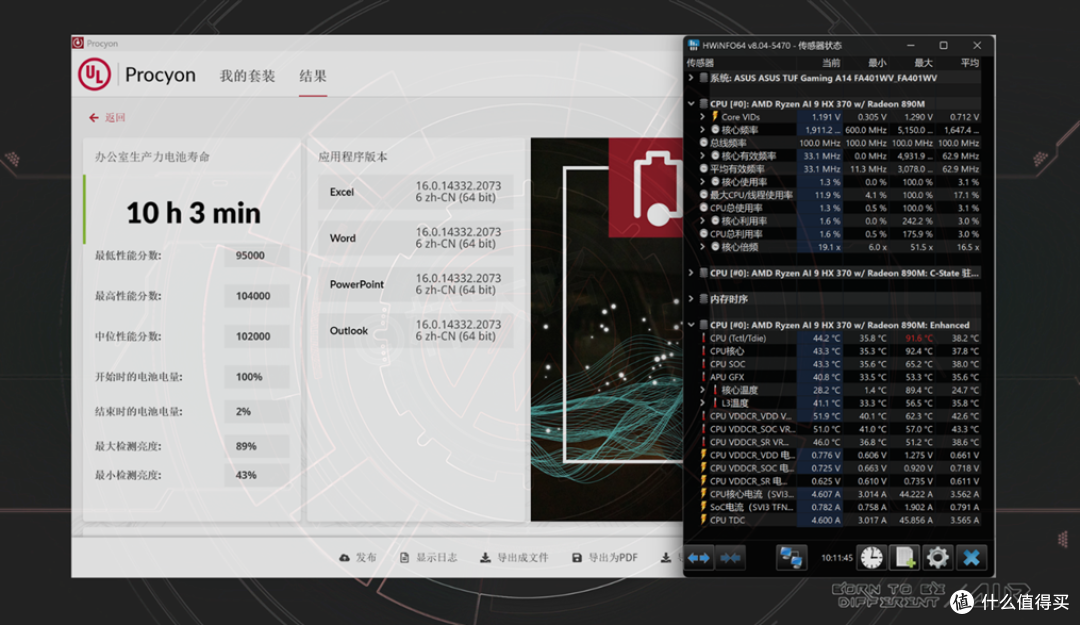Image resolution: width=1080 pixels, height=625 pixels.
Task: Click the 10:11:45 elapsed time display
Action: [836, 558]
